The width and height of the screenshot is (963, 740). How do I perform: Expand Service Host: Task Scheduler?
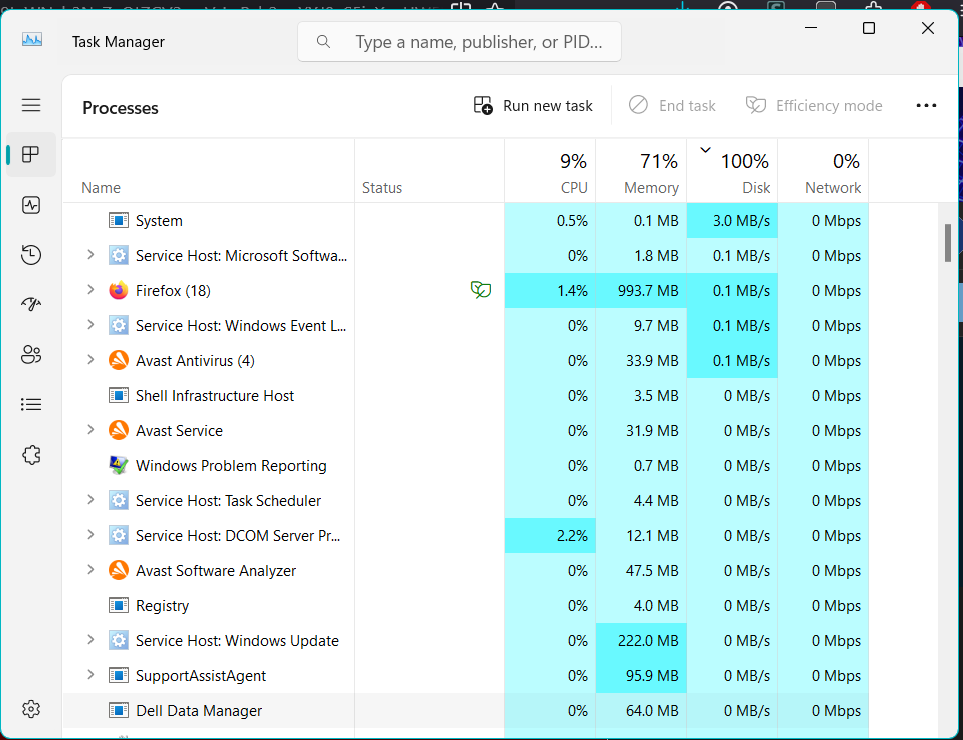coord(90,500)
